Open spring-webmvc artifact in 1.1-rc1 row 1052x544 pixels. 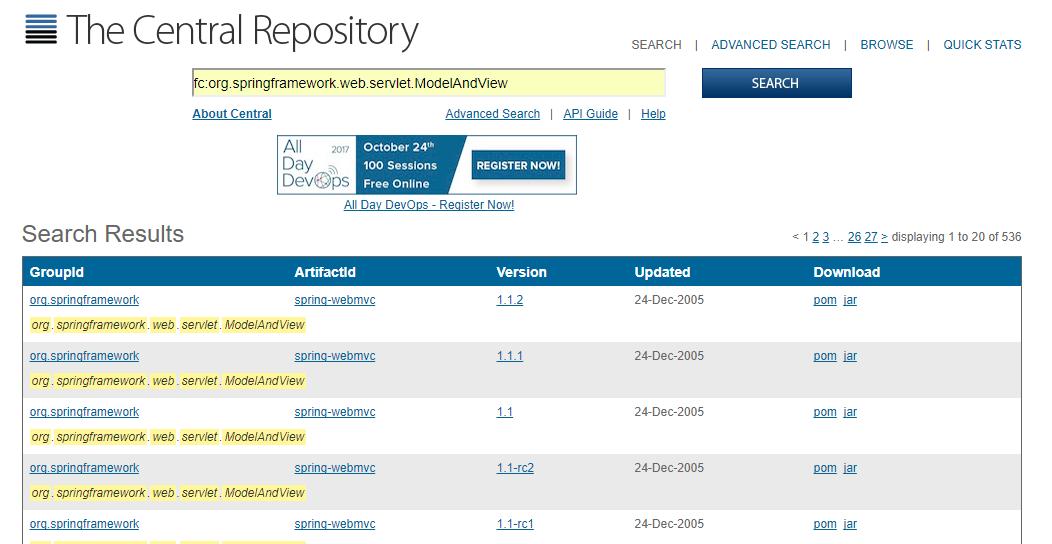tap(334, 524)
